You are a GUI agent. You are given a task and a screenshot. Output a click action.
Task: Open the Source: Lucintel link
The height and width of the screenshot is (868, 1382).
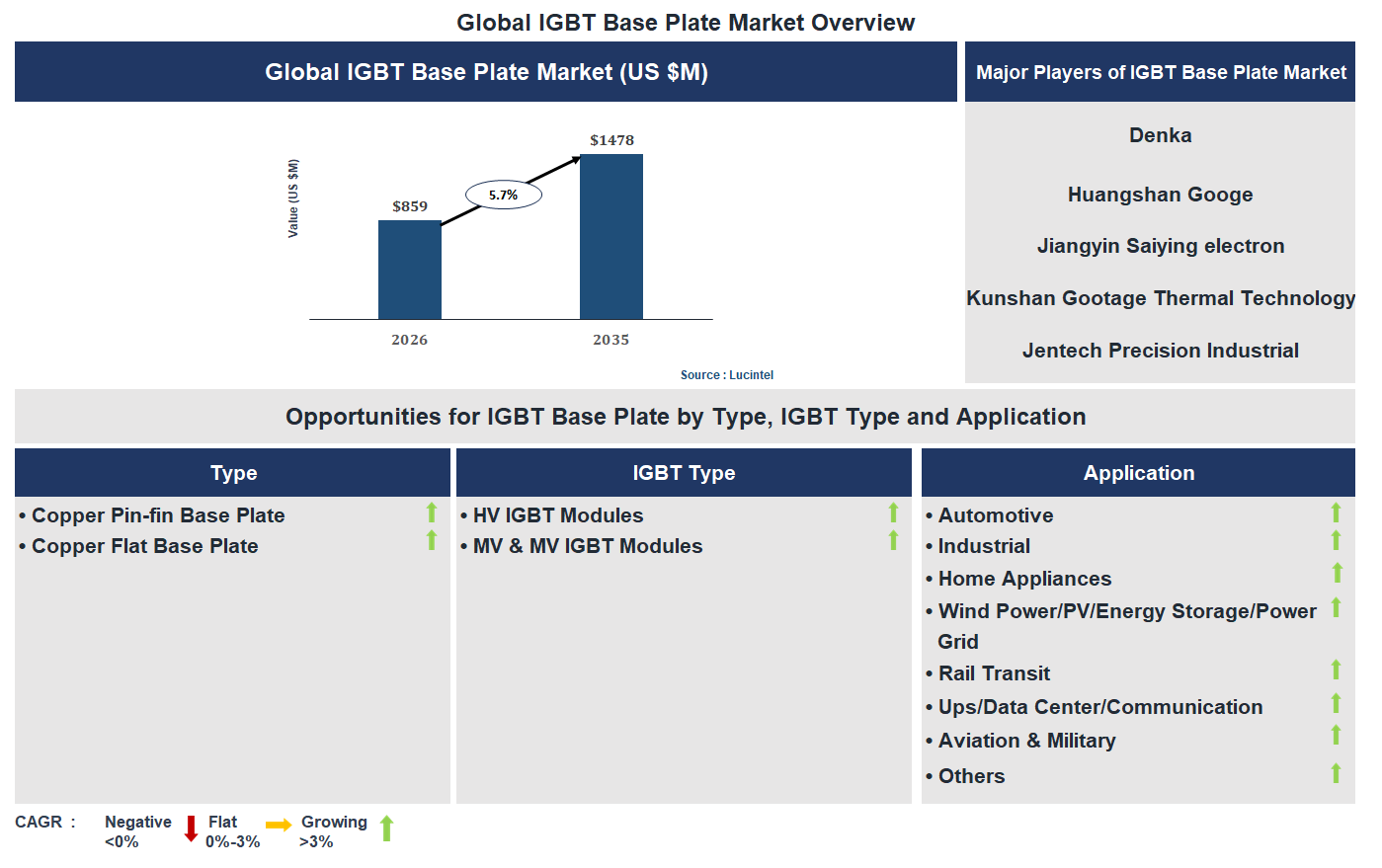[726, 374]
